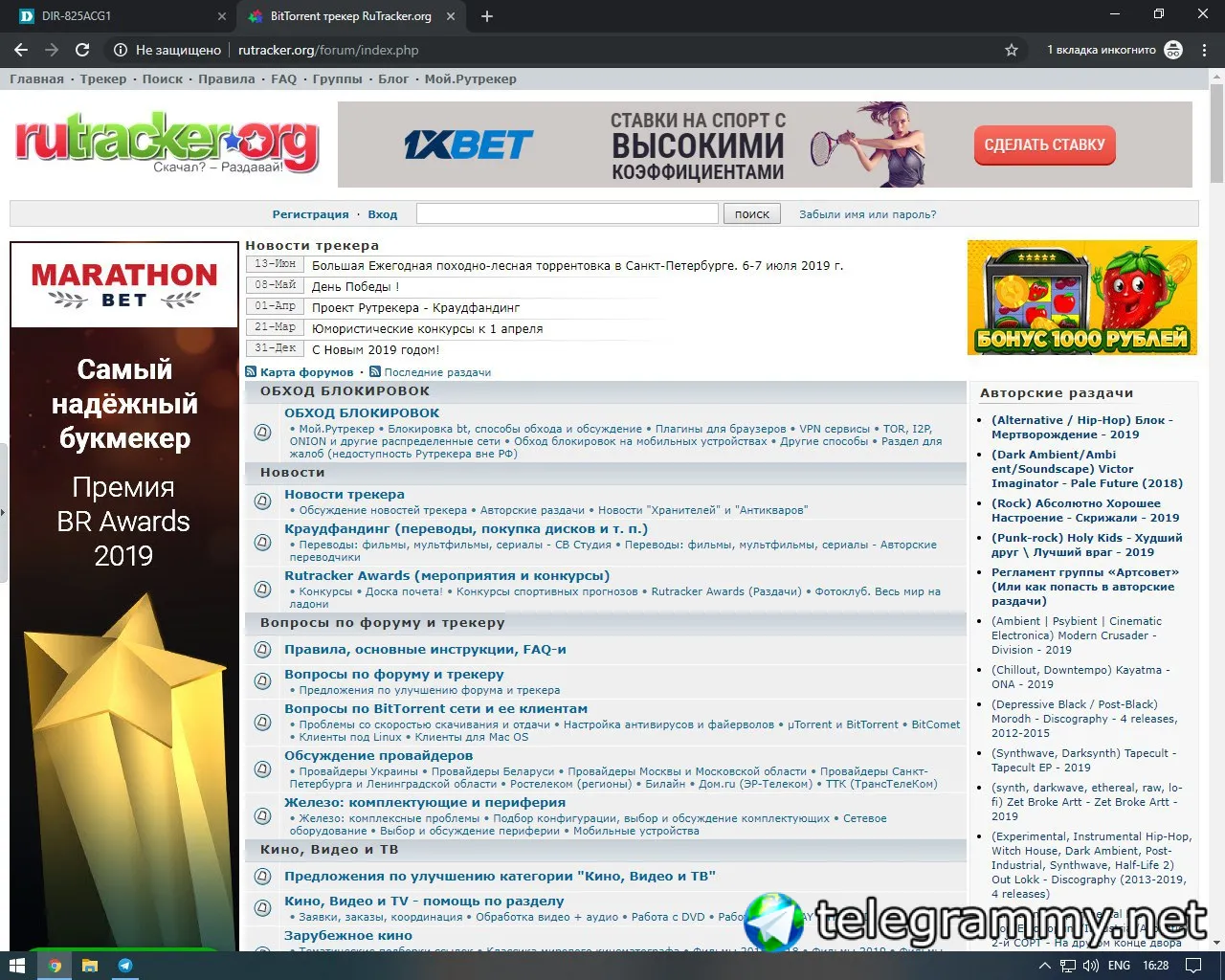Open File Explorer from the taskbar
The image size is (1225, 980).
90,966
